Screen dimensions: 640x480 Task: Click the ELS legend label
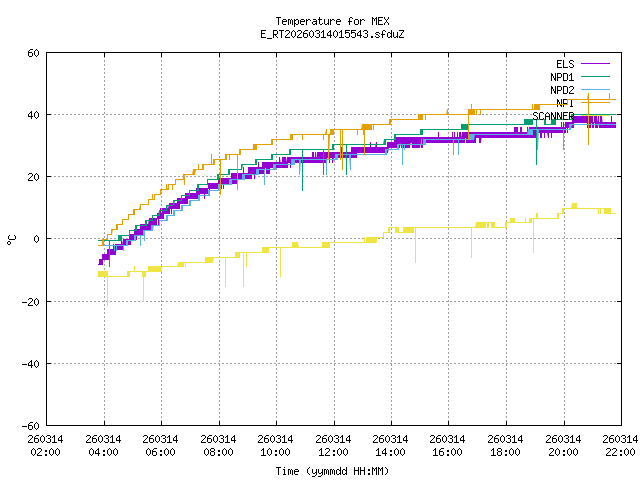564,64
